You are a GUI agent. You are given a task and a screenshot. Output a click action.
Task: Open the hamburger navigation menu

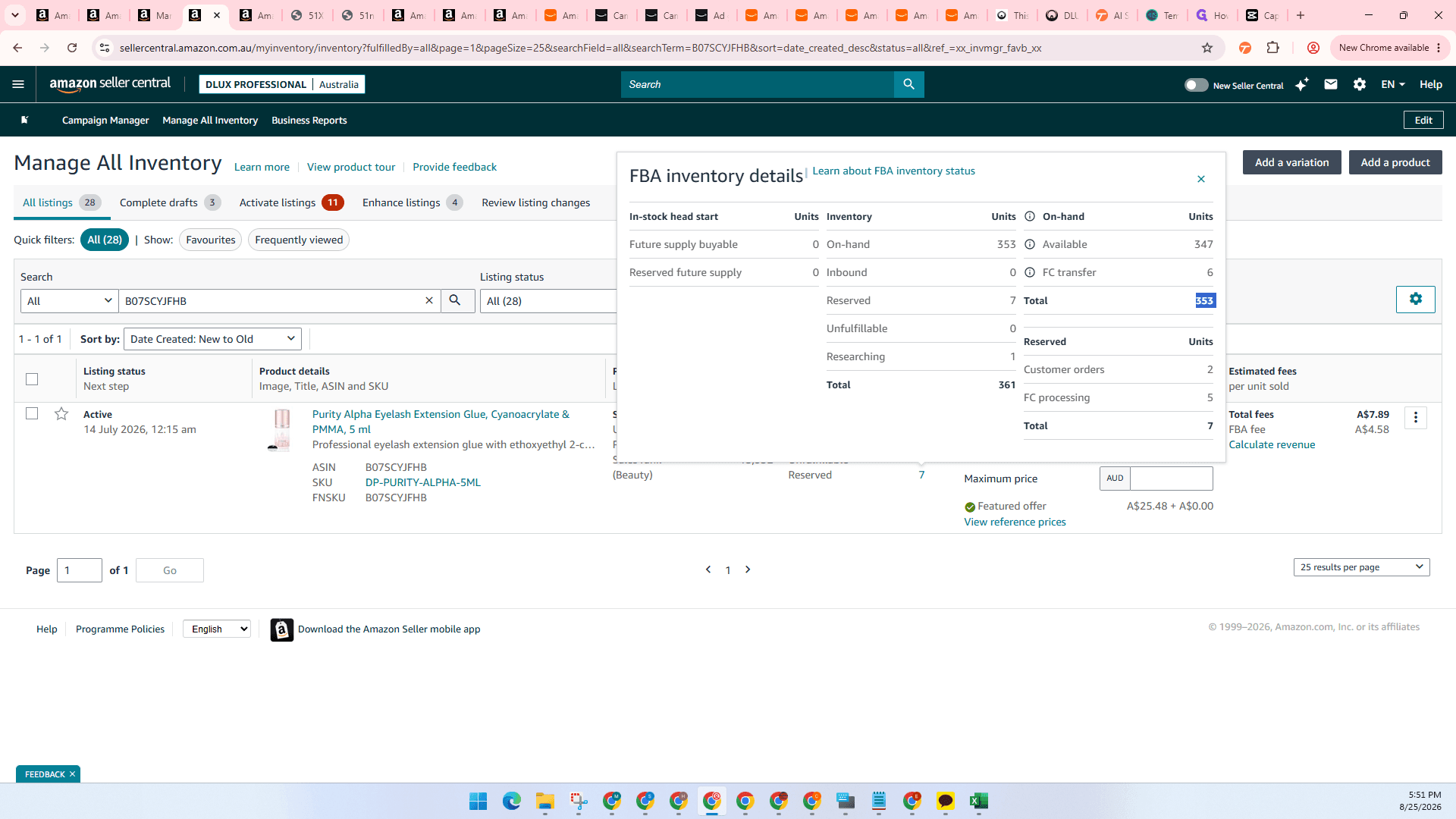(x=18, y=84)
